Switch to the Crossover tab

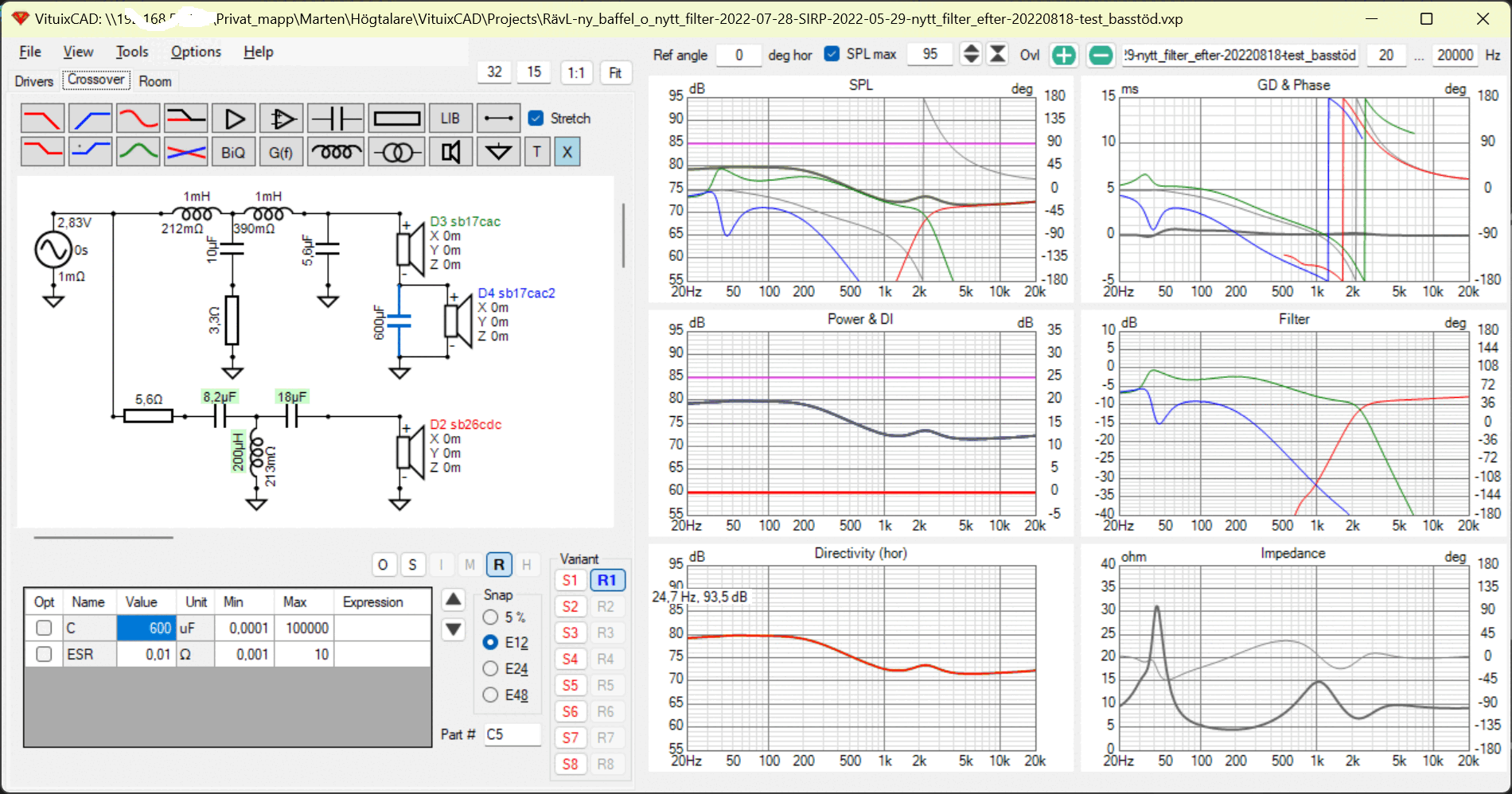(x=96, y=80)
